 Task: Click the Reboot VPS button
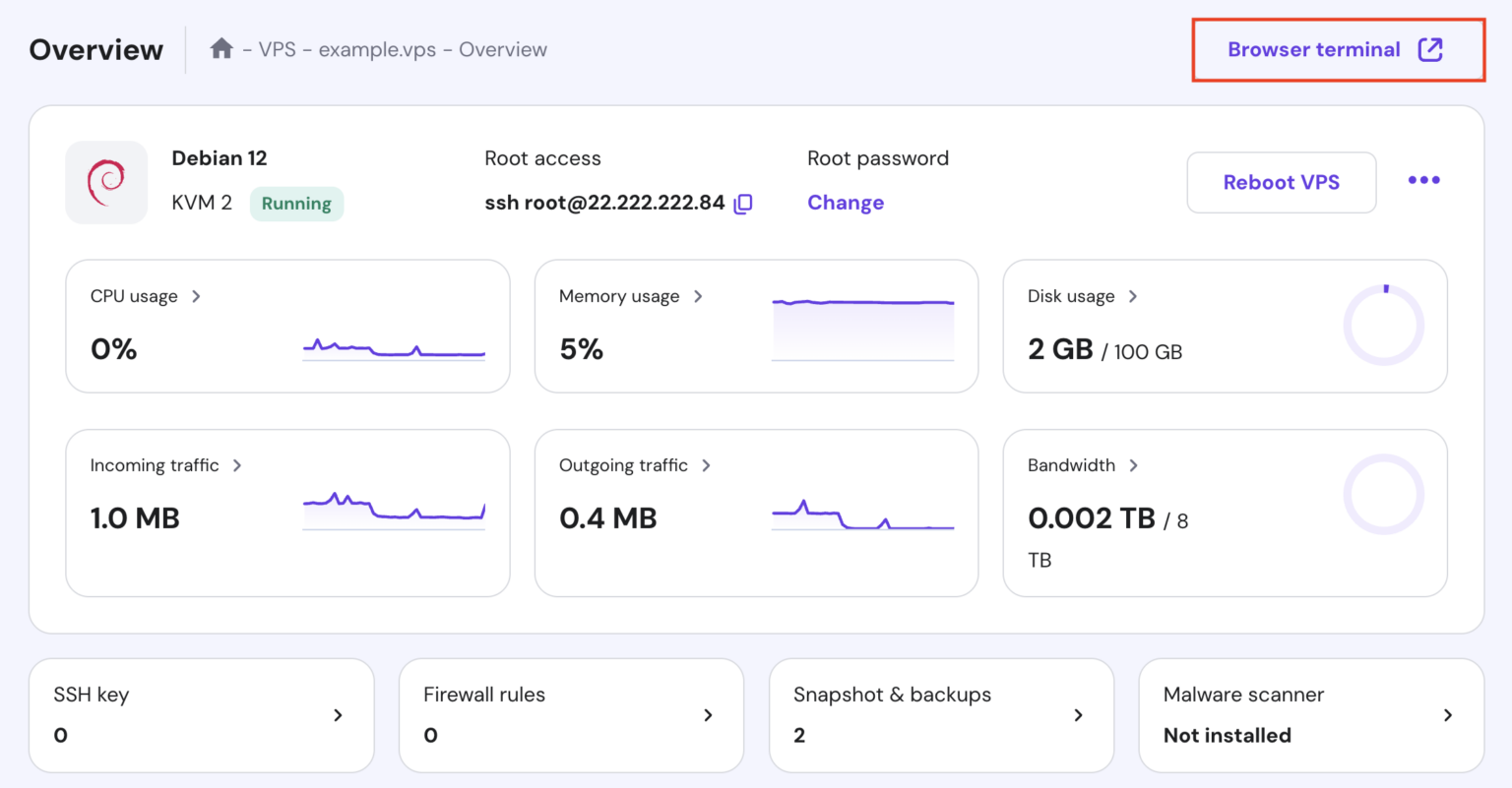pyautogui.click(x=1281, y=182)
